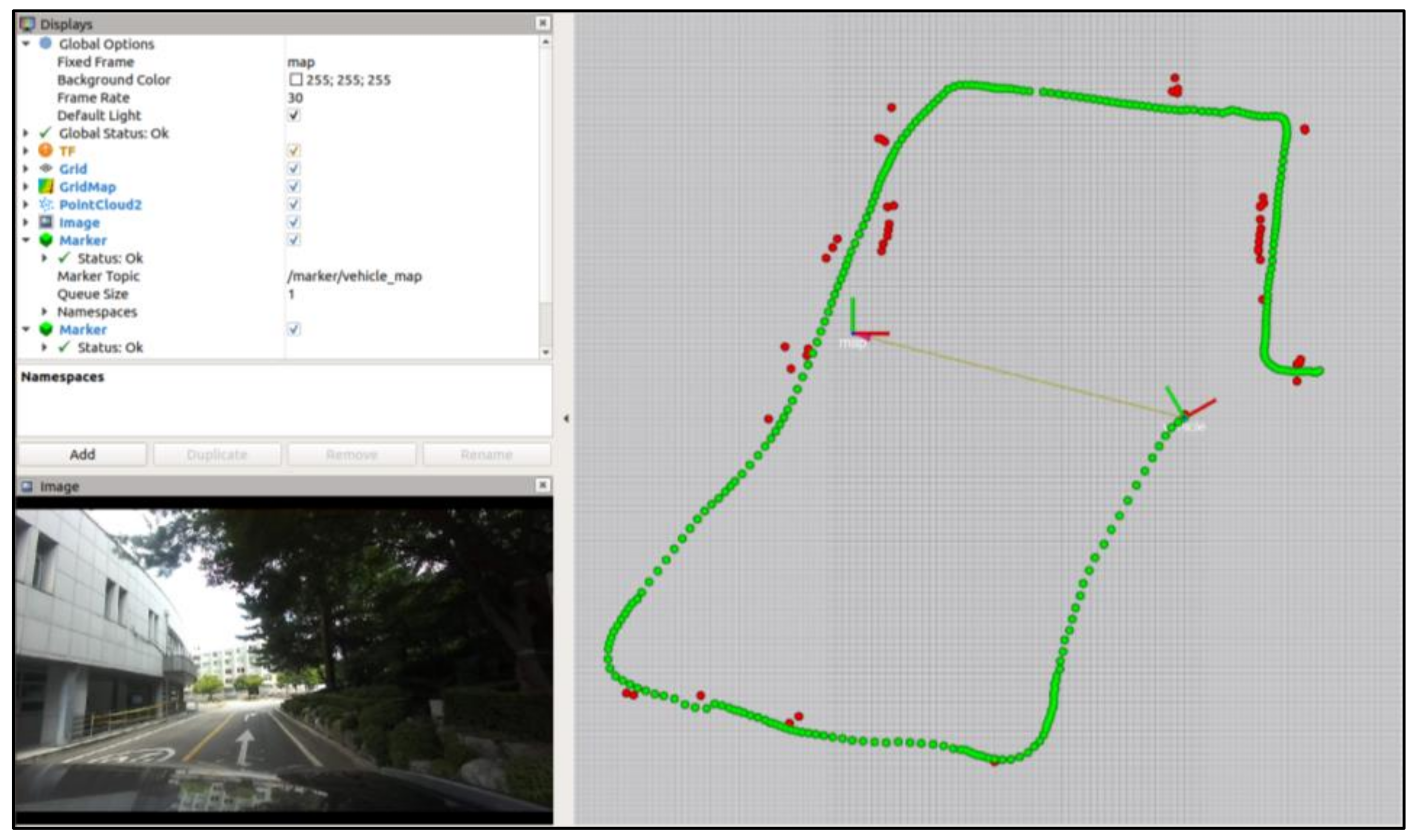Click the TF display orange icon
The width and height of the screenshot is (1418, 840).
click(46, 151)
